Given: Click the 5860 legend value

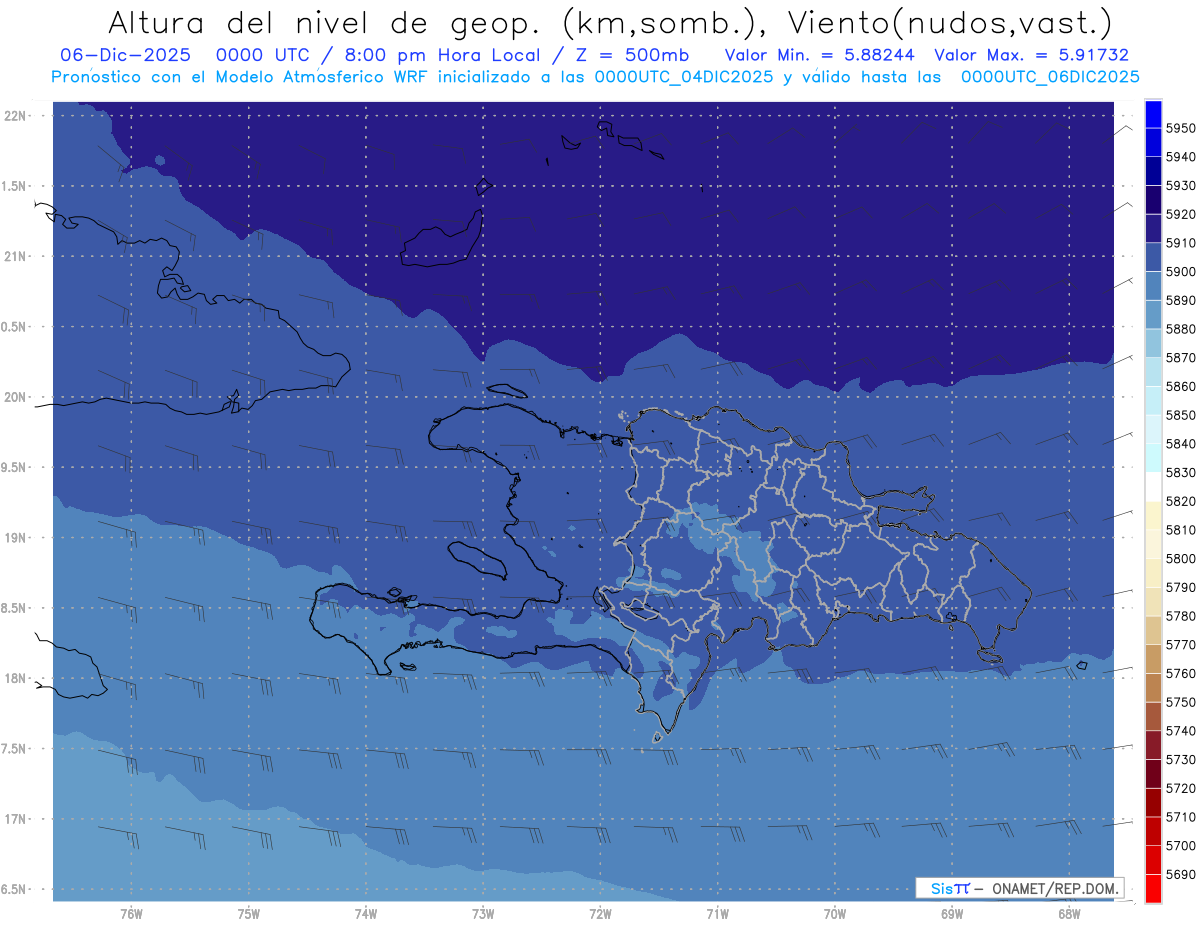Looking at the screenshot, I should coord(1180,386).
